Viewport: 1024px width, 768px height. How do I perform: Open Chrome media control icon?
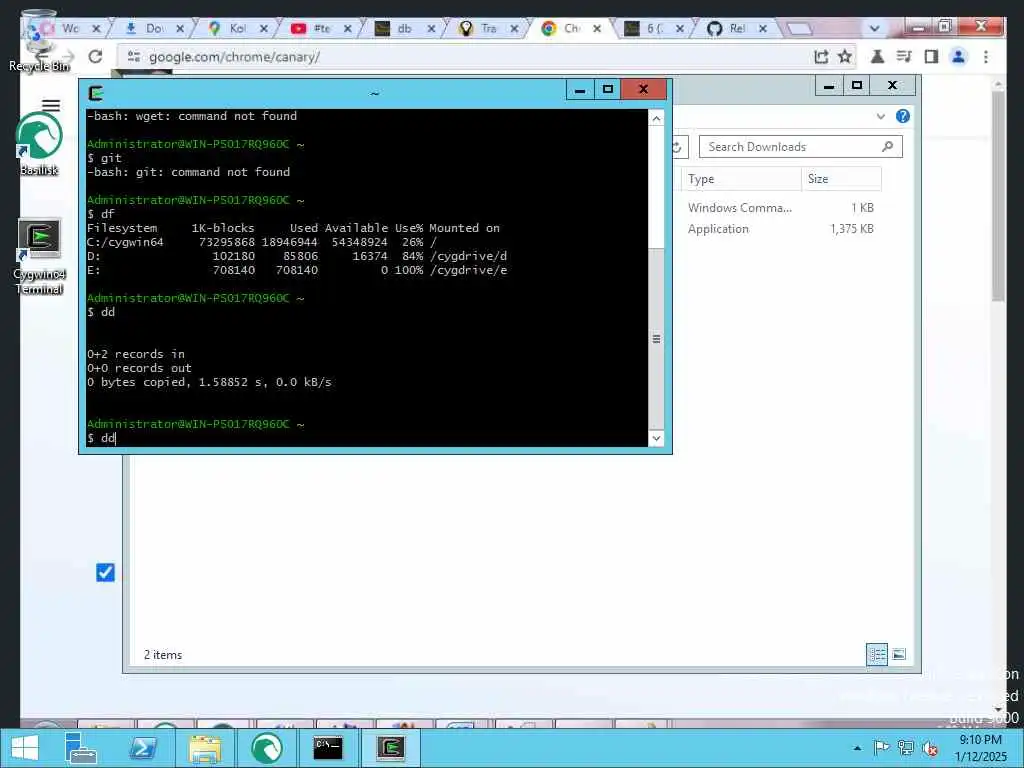[904, 57]
